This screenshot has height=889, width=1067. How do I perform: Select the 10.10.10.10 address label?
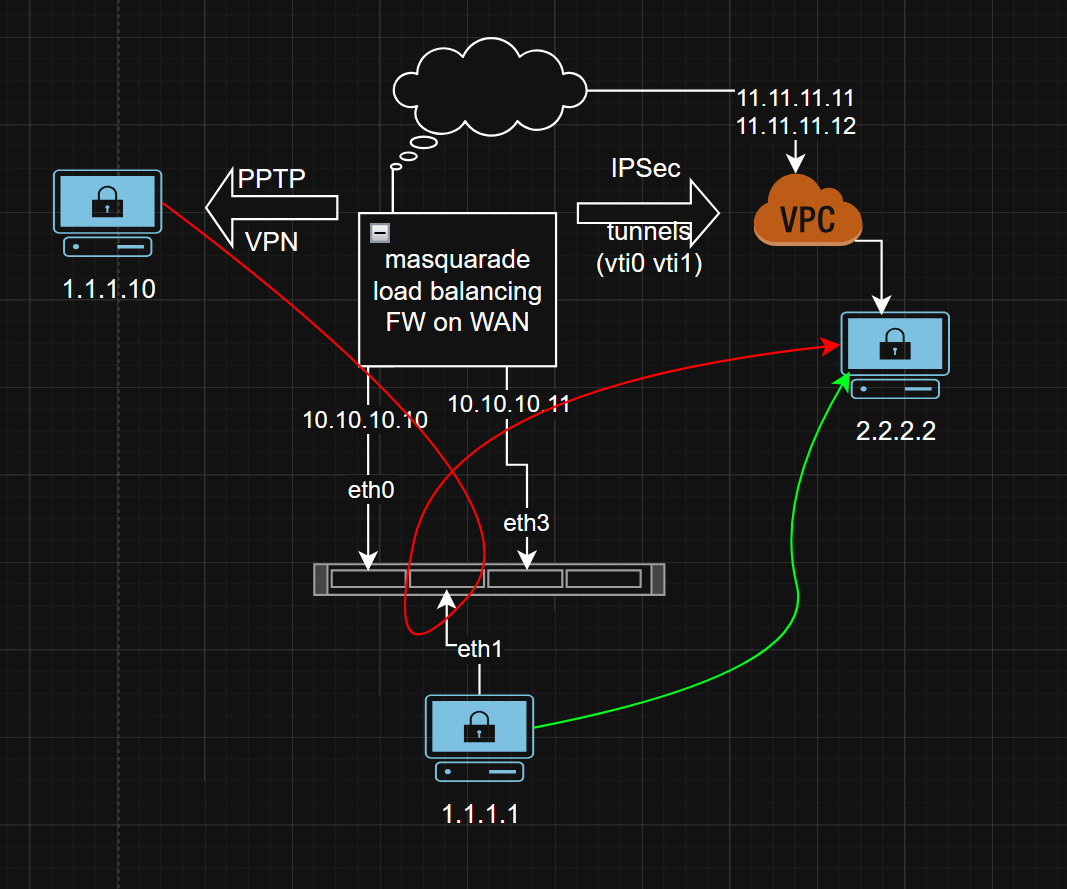click(x=365, y=419)
